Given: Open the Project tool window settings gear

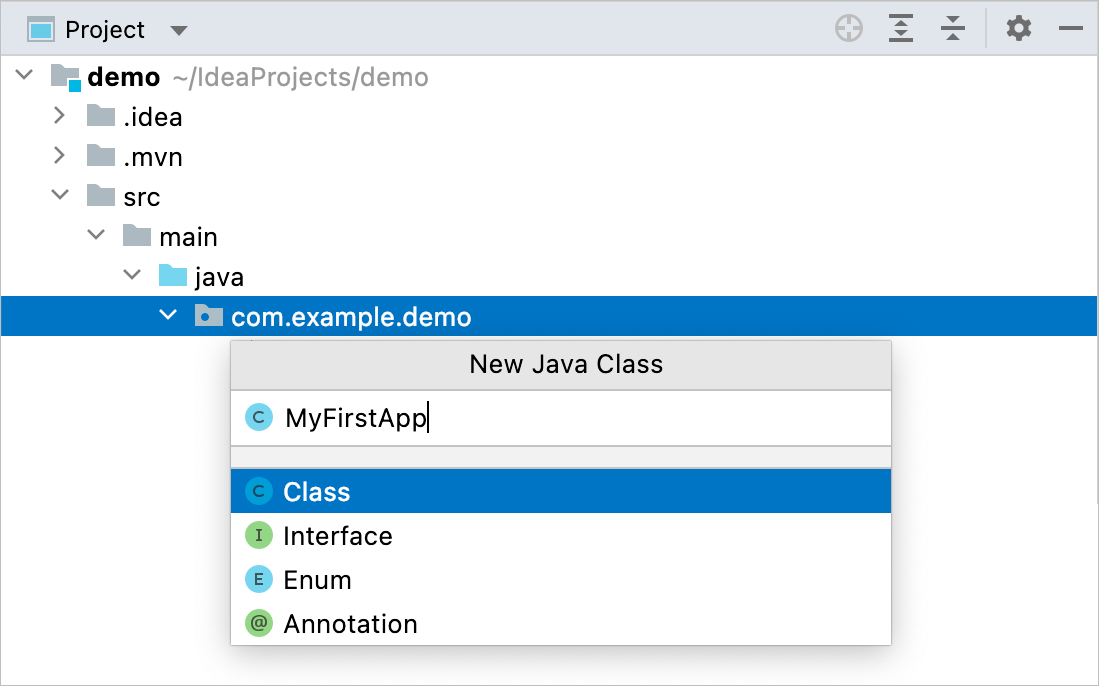Looking at the screenshot, I should pyautogui.click(x=1018, y=28).
